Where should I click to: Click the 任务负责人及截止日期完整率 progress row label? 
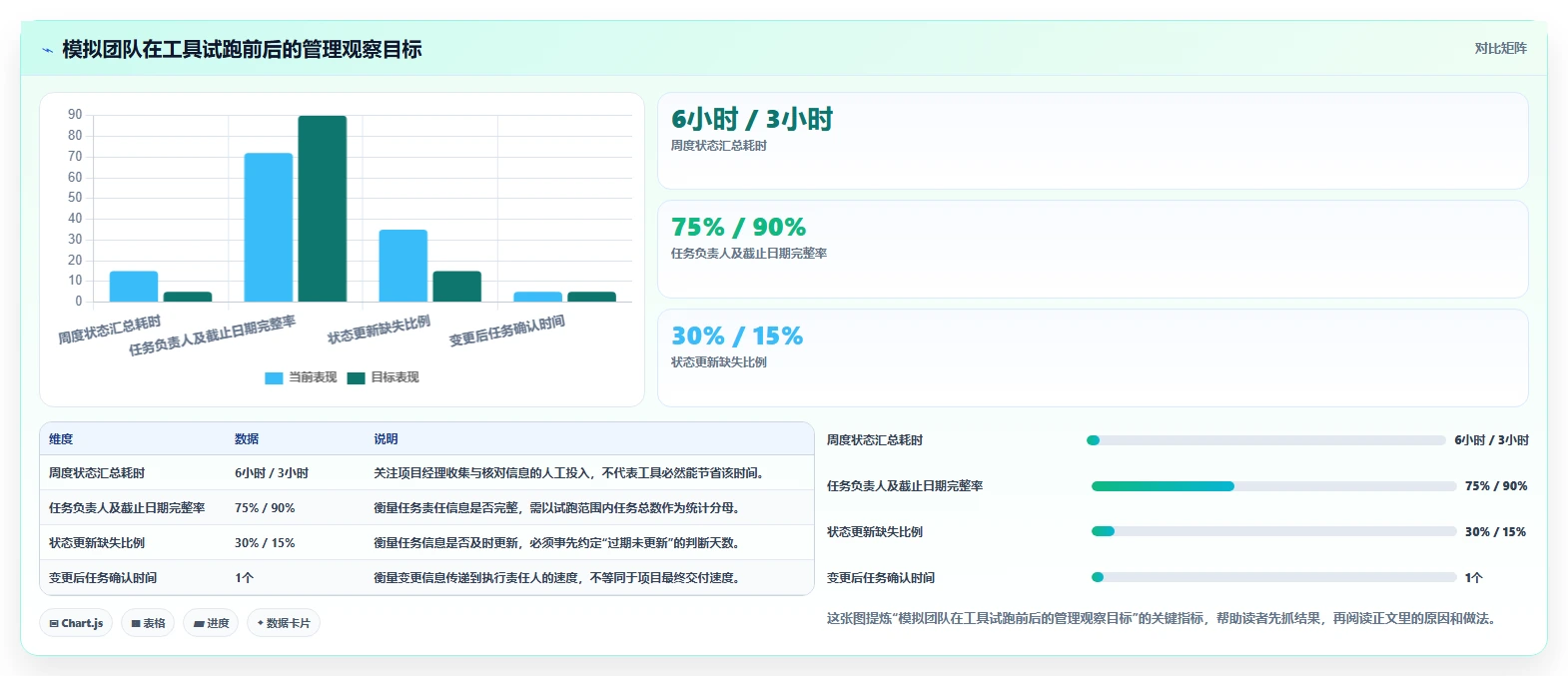pyautogui.click(x=905, y=486)
